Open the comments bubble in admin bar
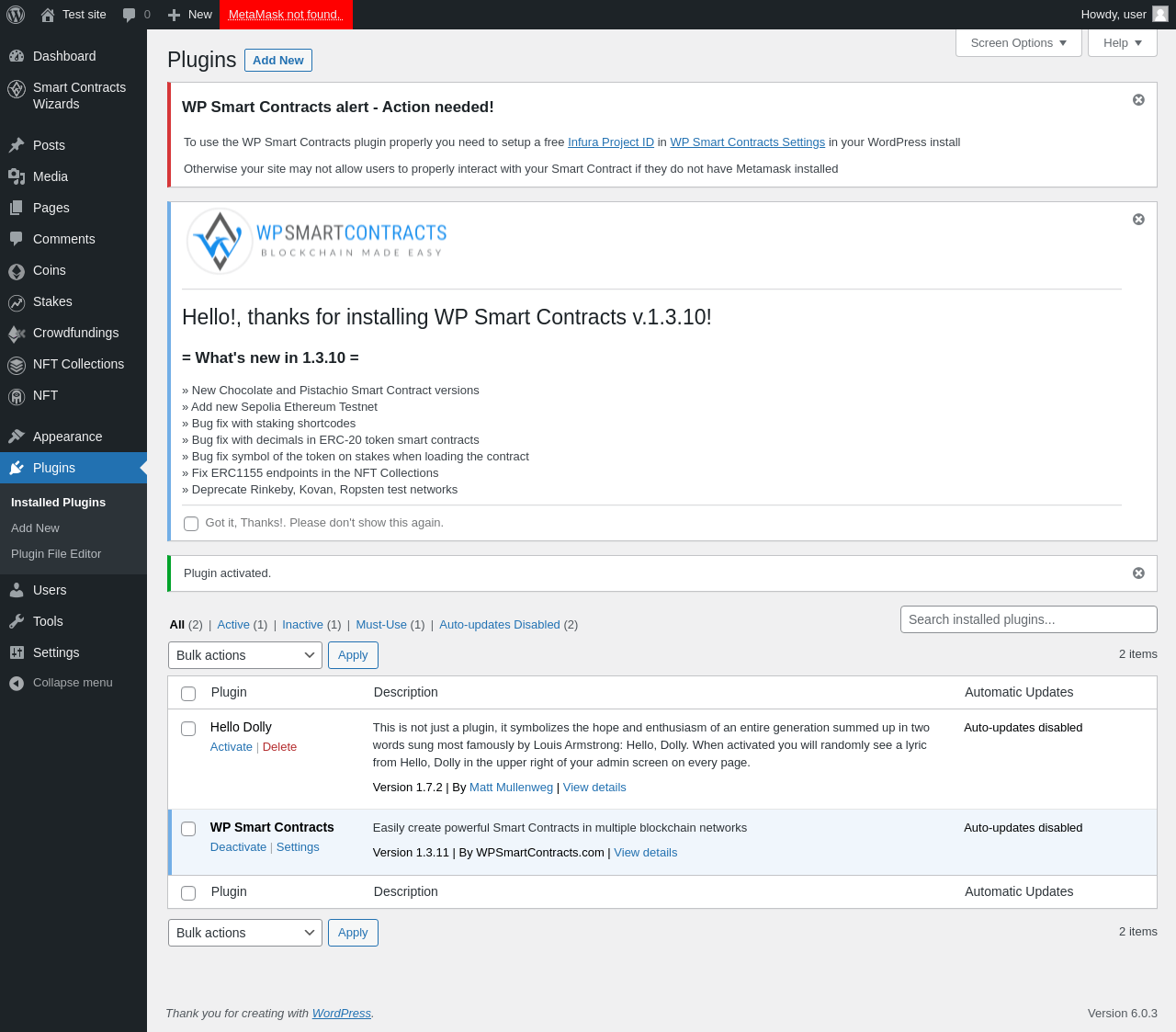Image resolution: width=1176 pixels, height=1032 pixels. [130, 15]
